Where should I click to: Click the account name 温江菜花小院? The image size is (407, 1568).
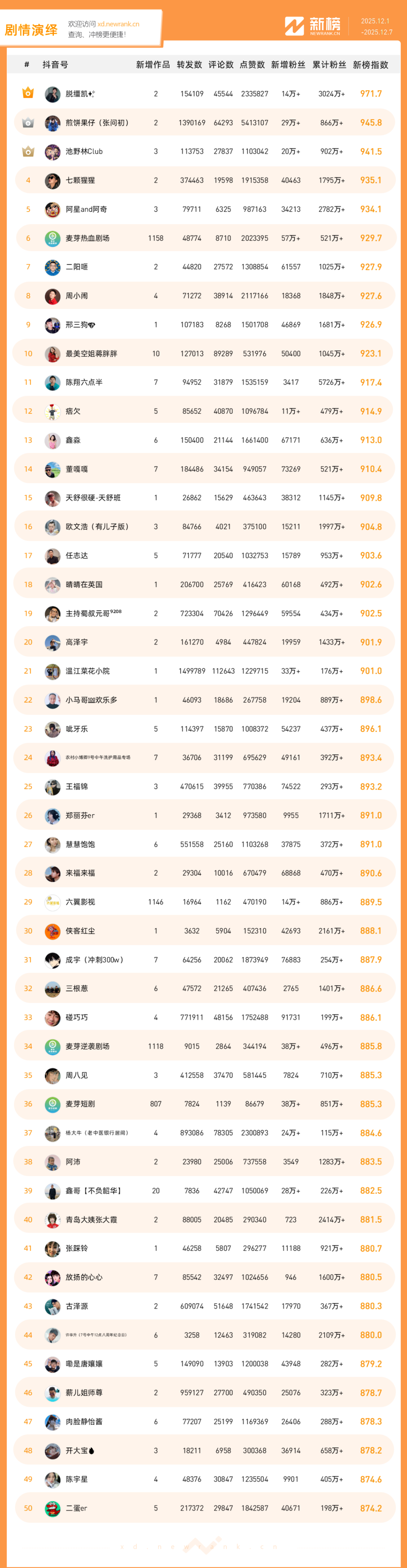pyautogui.click(x=87, y=671)
